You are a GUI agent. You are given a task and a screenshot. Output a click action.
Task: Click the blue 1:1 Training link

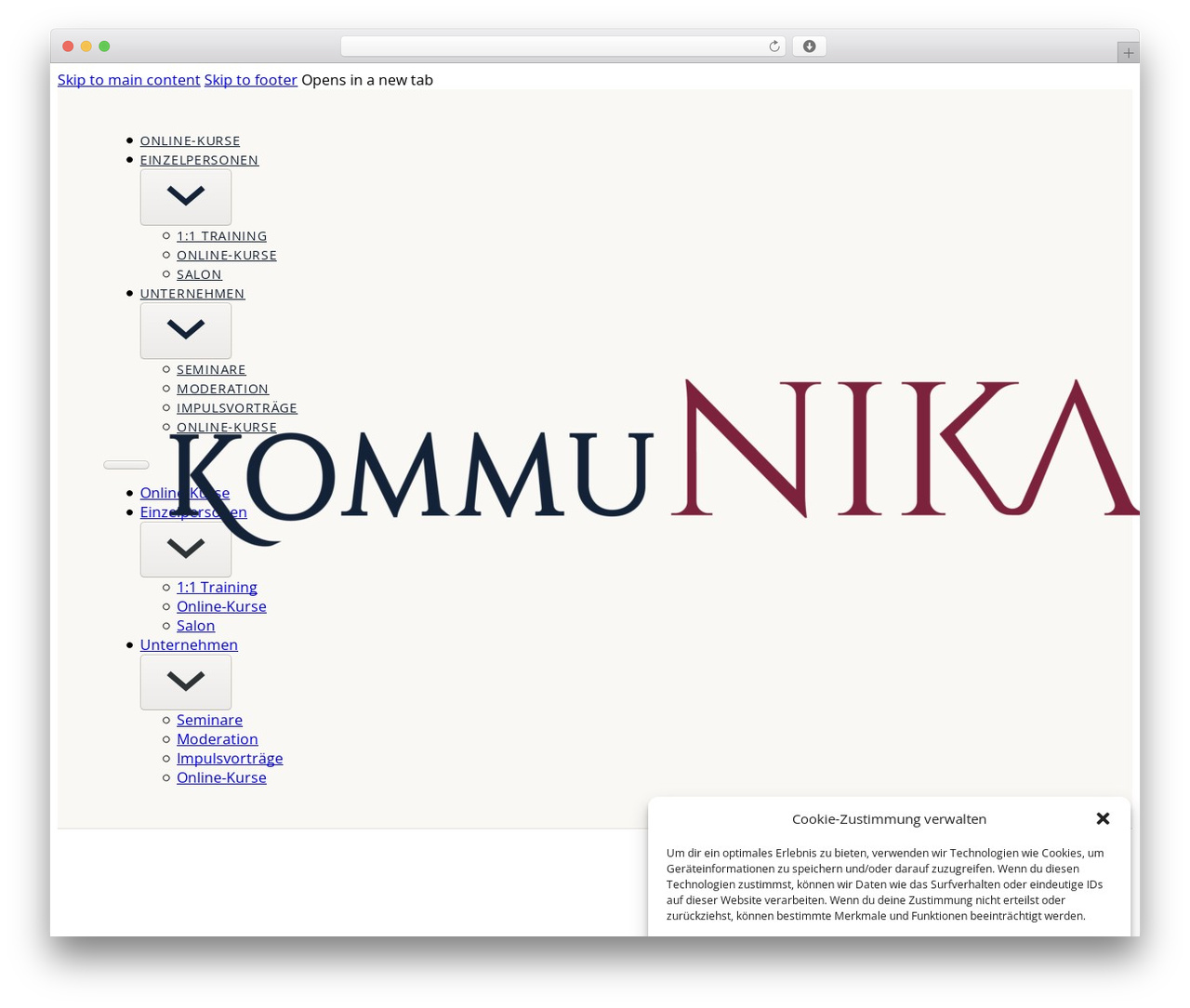[217, 588]
